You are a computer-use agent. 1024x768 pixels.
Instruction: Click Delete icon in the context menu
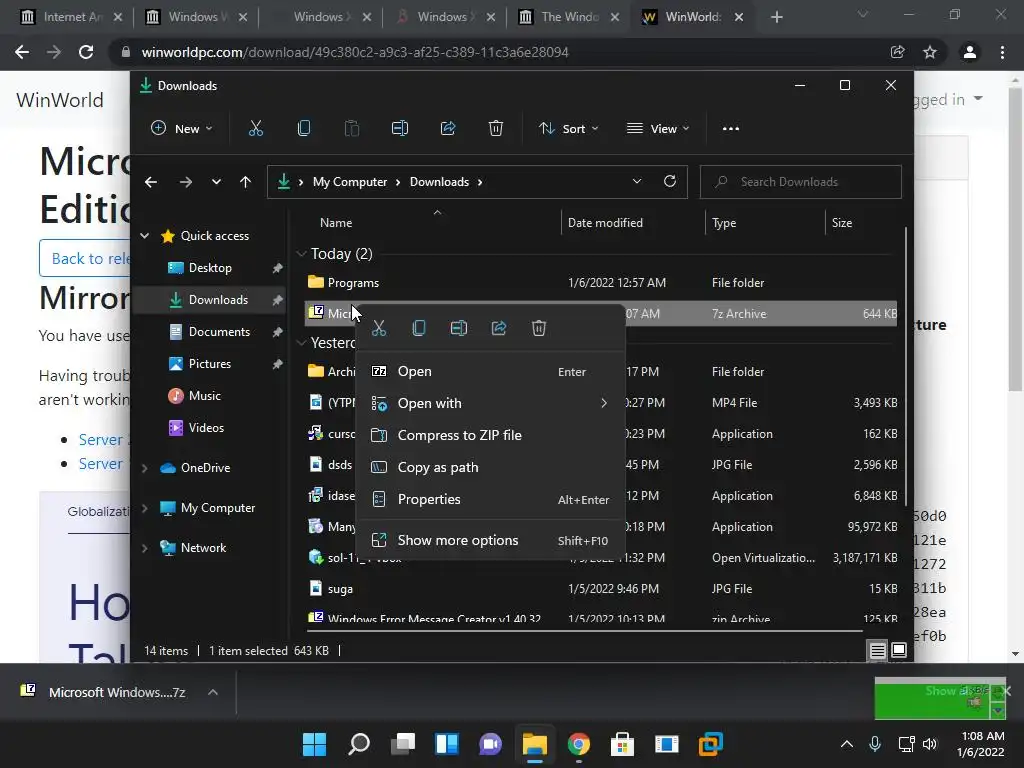(539, 328)
